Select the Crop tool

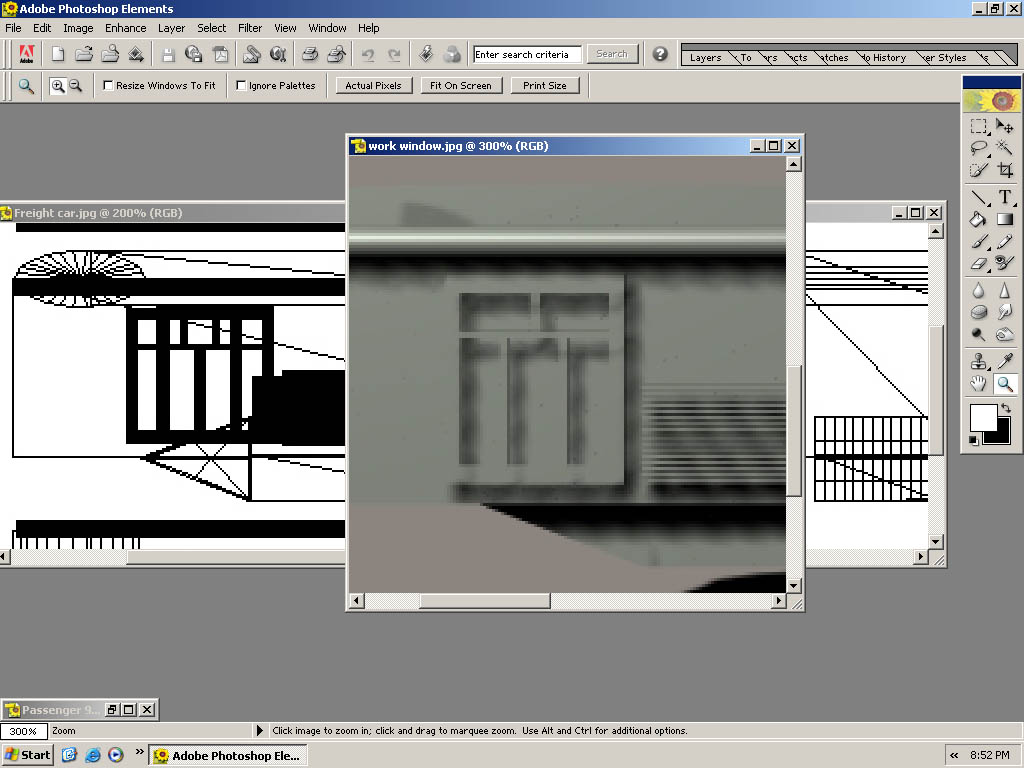1005,171
